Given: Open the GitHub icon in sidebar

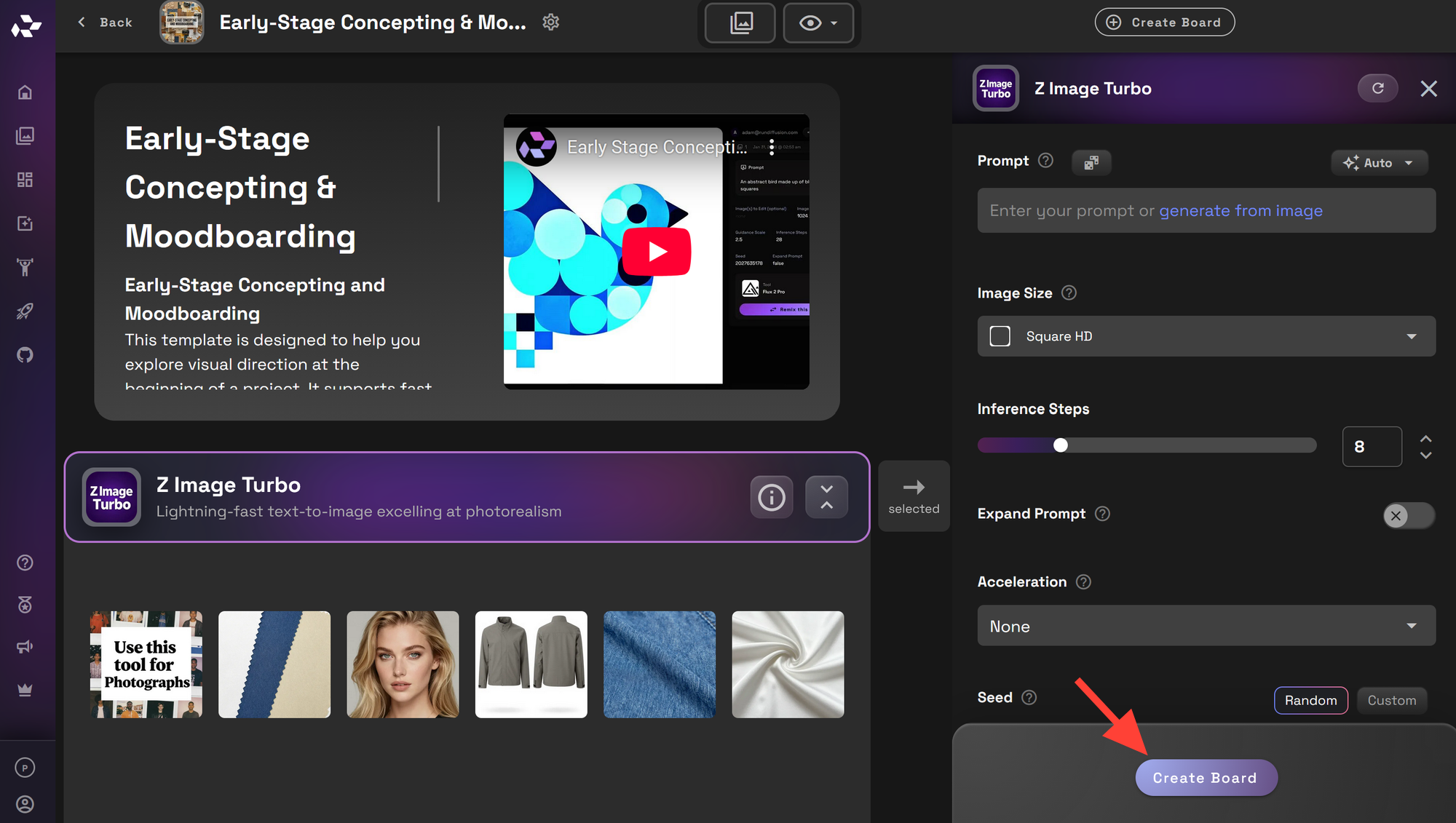Looking at the screenshot, I should (x=25, y=355).
